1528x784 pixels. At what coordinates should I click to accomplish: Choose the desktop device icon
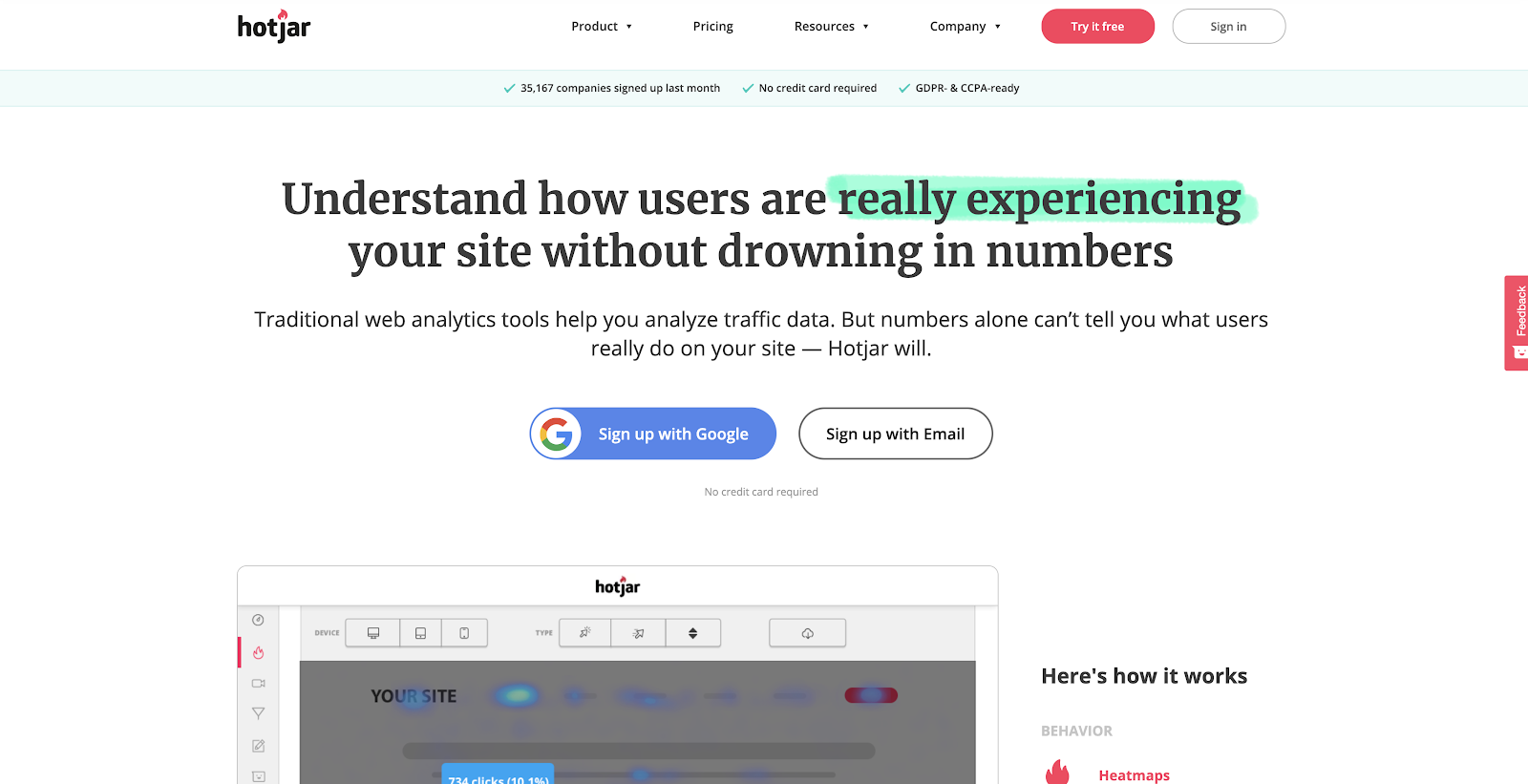tap(373, 633)
